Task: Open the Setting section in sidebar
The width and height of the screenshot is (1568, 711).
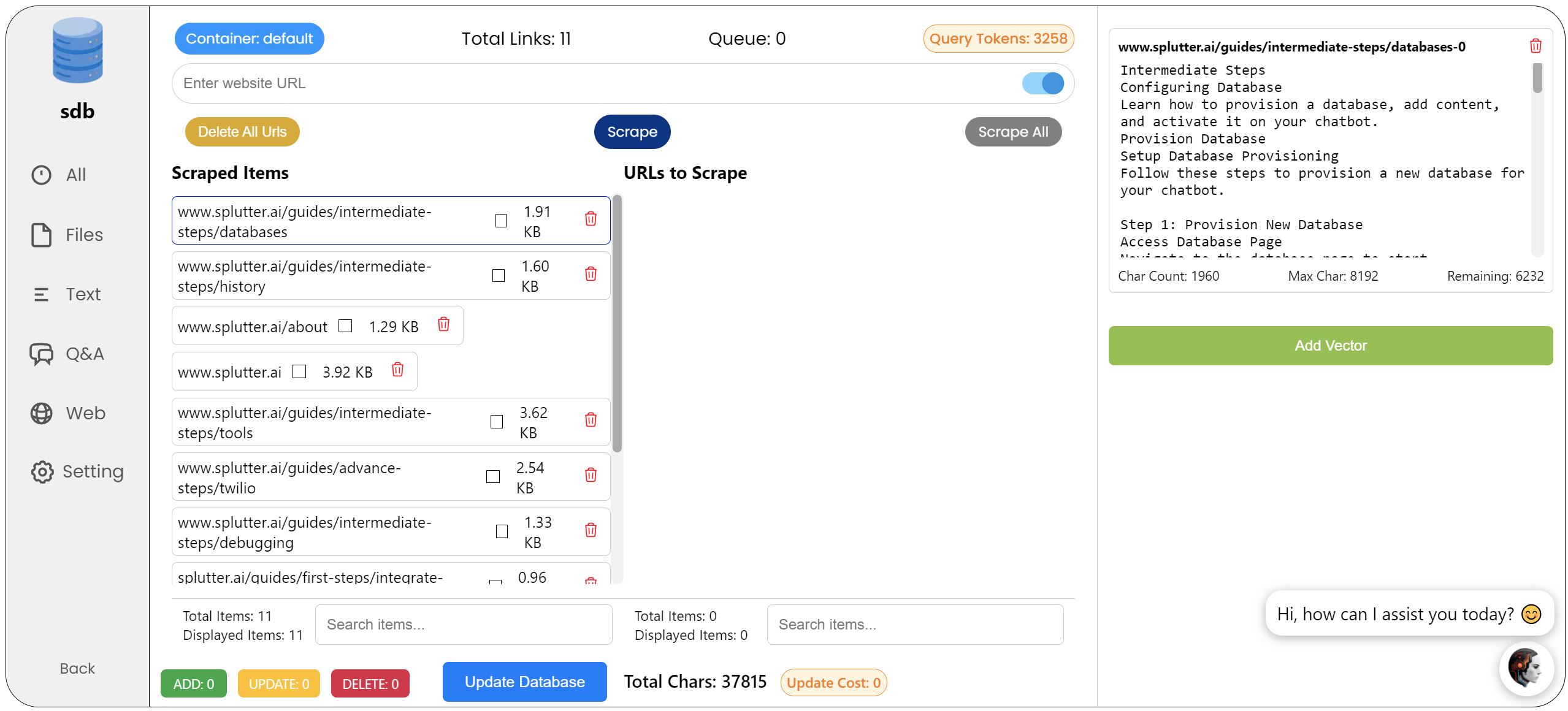Action: point(77,471)
